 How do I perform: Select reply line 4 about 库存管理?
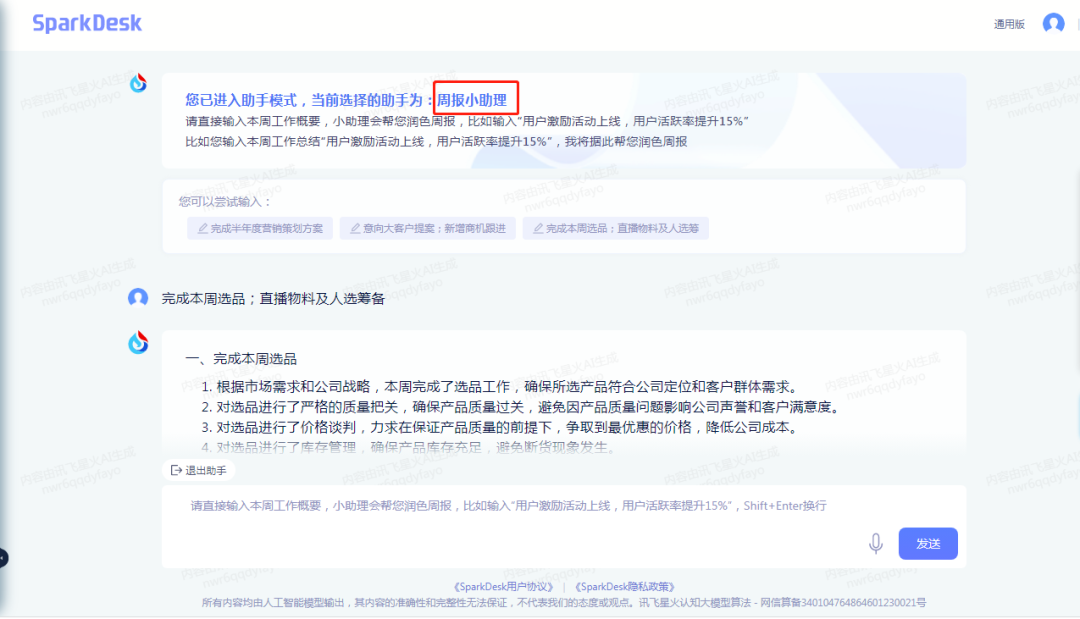coord(409,447)
